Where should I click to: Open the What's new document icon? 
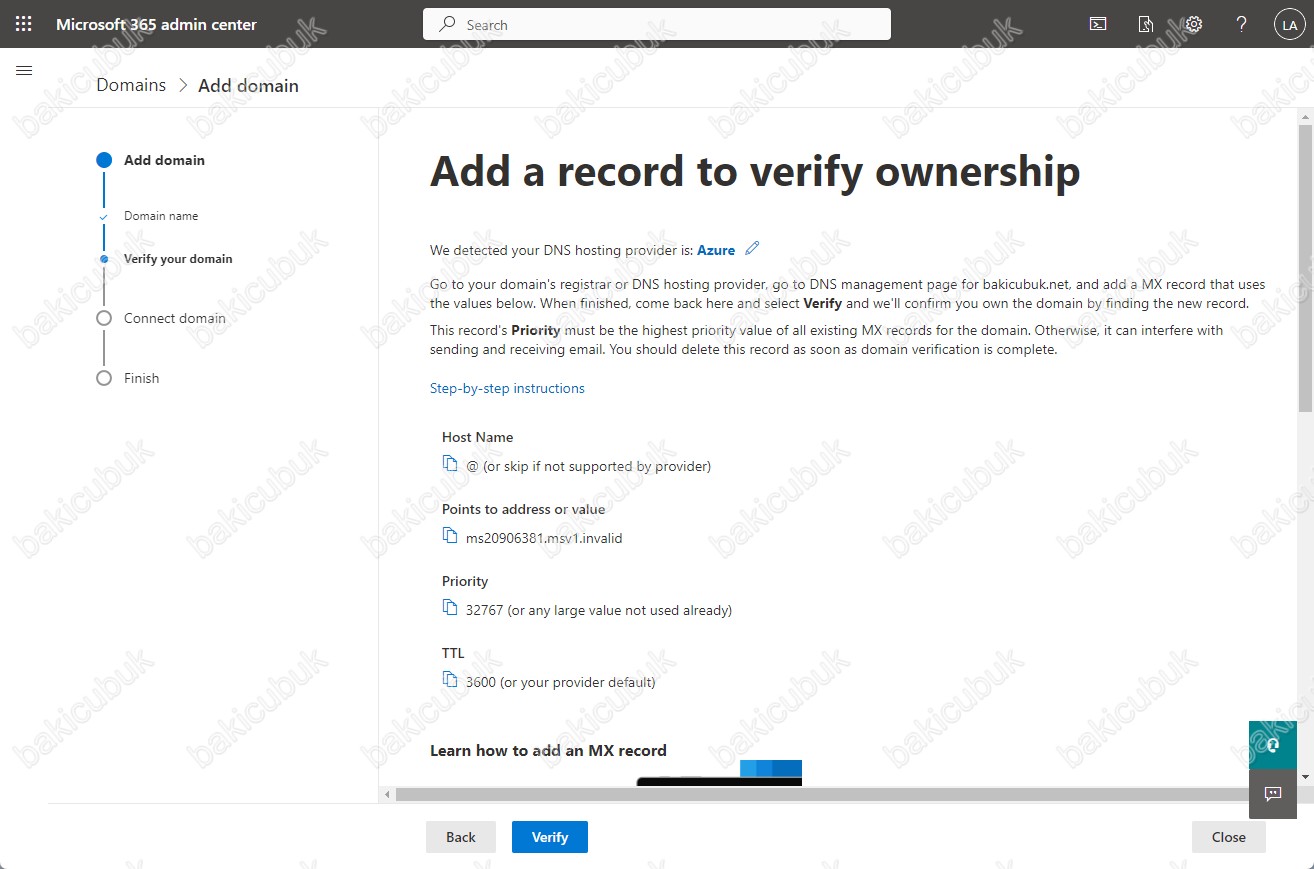pyautogui.click(x=1146, y=24)
